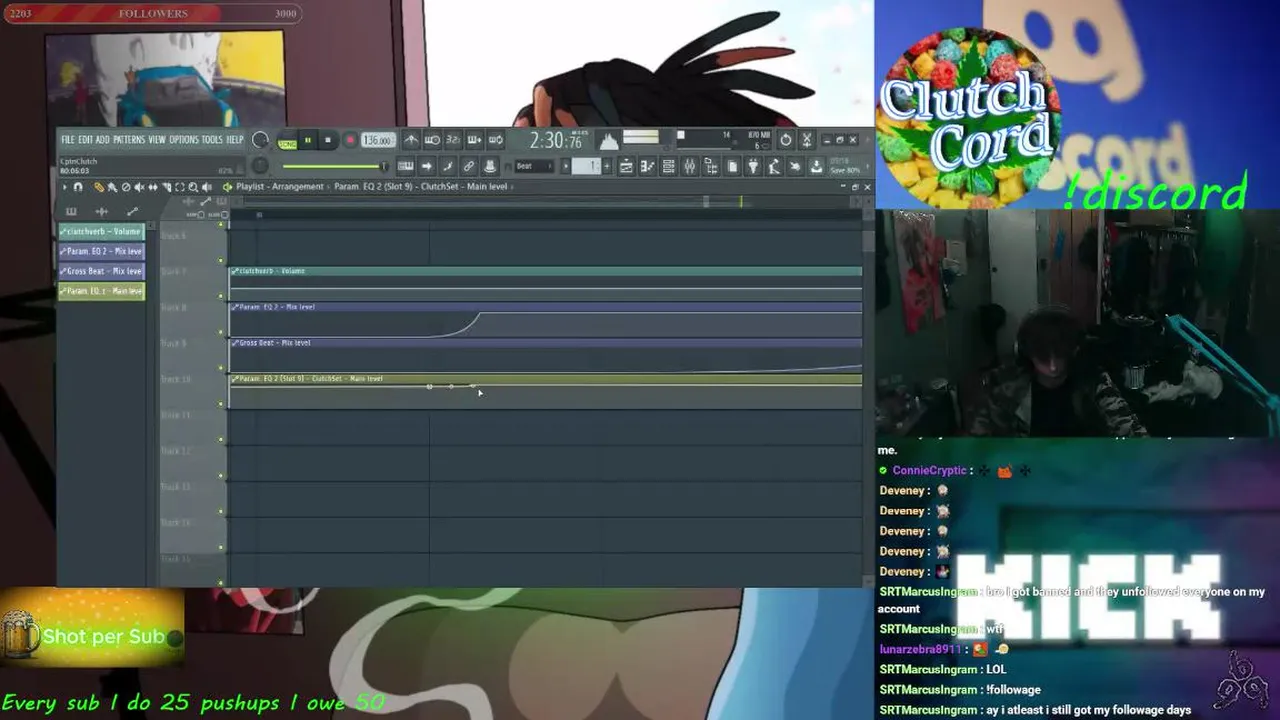Image resolution: width=1280 pixels, height=720 pixels.
Task: Toggle wait for input before recording
Action: tap(431, 140)
